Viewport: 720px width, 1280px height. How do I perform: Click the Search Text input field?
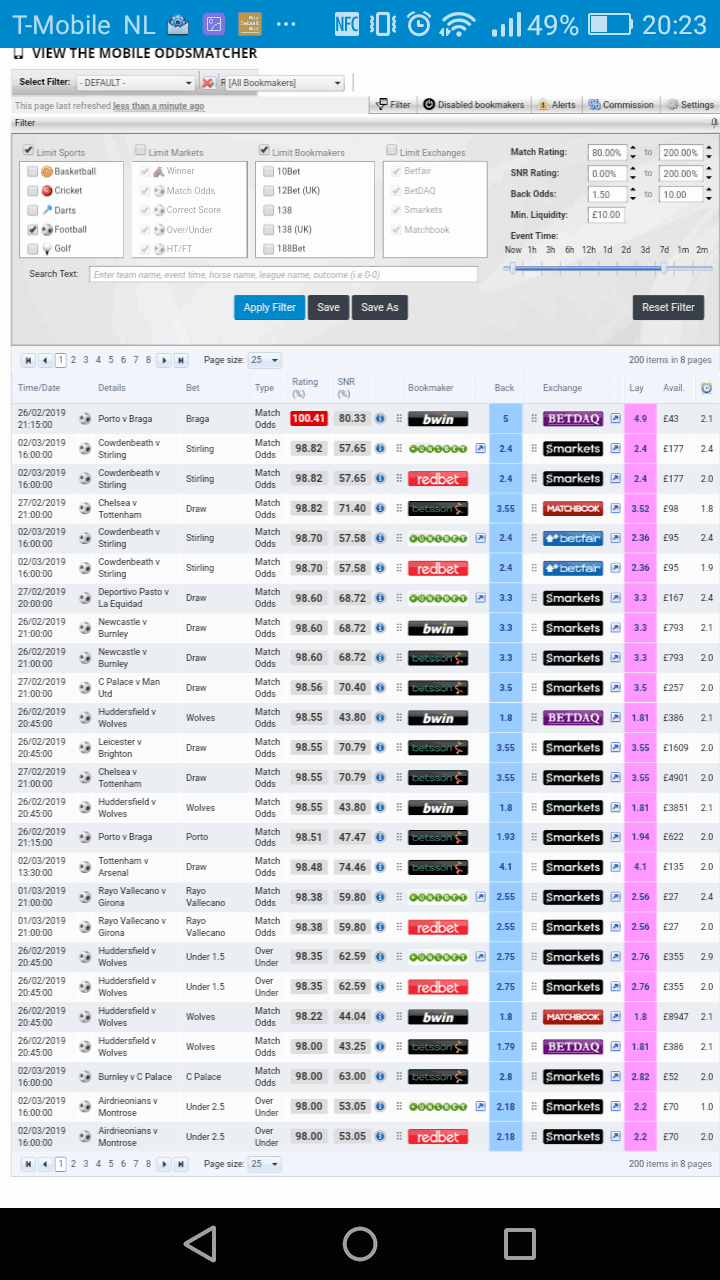[283, 274]
